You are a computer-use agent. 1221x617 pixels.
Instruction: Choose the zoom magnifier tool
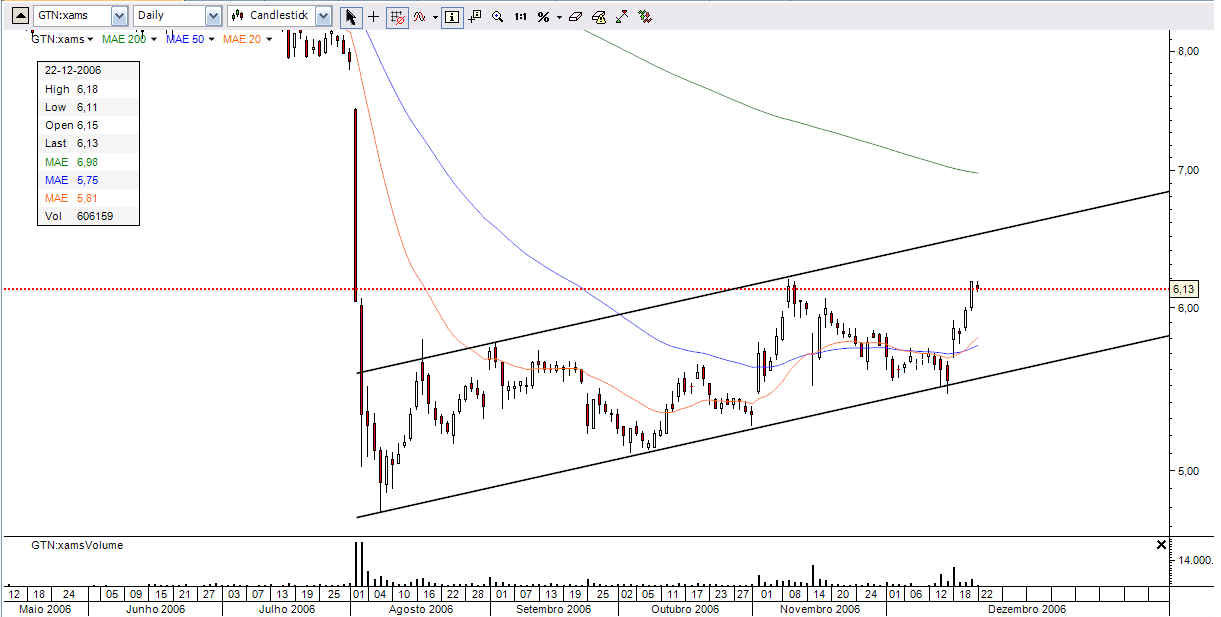point(498,17)
